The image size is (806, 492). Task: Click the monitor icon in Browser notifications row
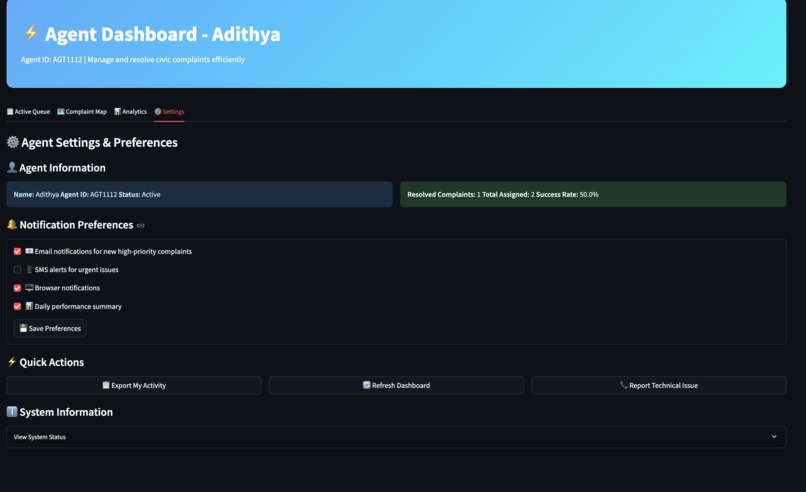[x=29, y=288]
